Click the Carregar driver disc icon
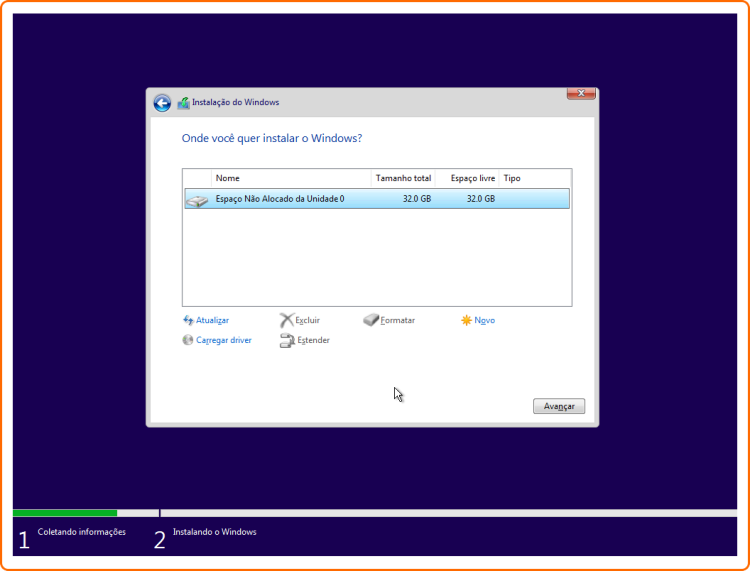750x571 pixels. [x=188, y=340]
